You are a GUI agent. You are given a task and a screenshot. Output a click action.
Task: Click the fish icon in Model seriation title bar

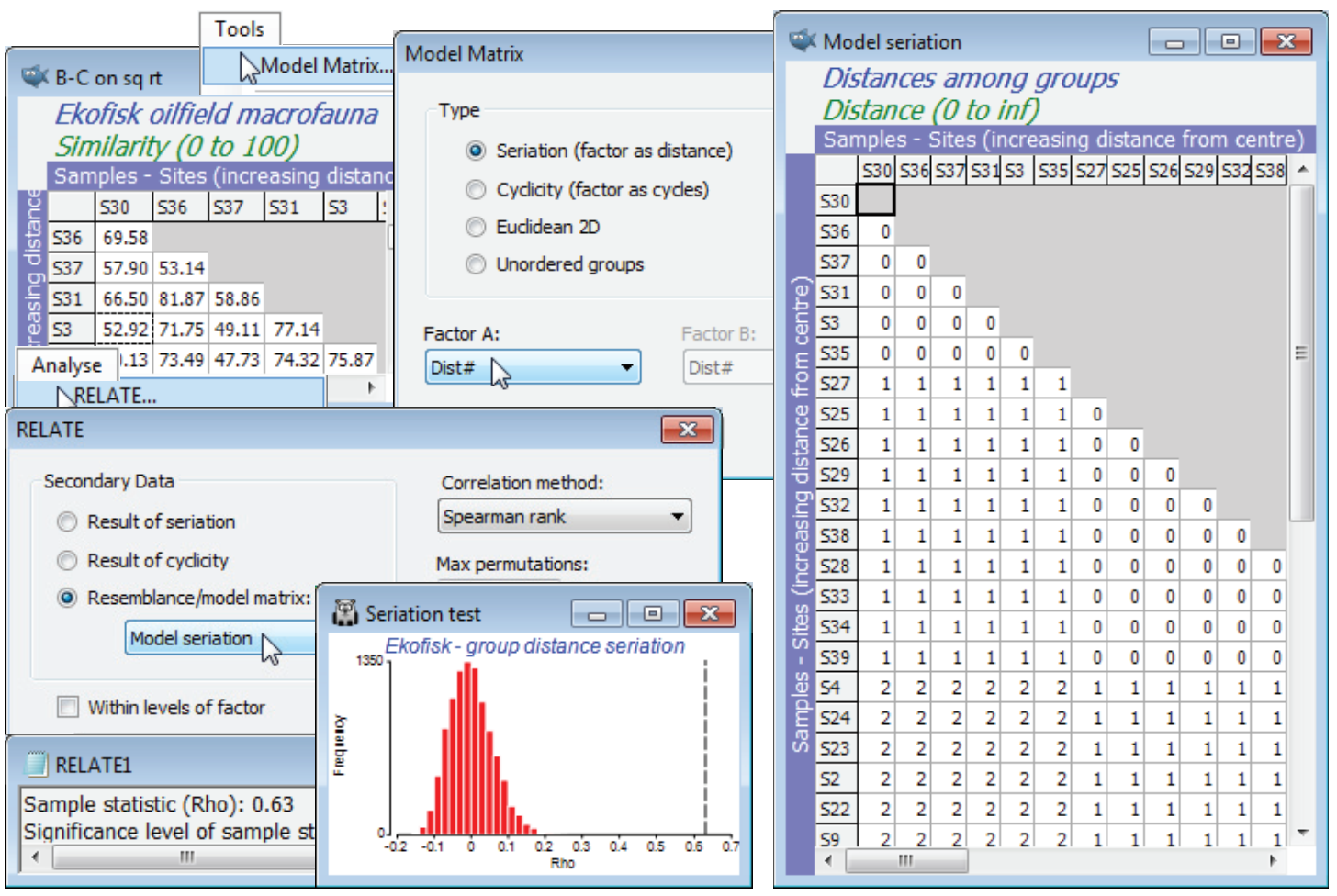click(803, 40)
